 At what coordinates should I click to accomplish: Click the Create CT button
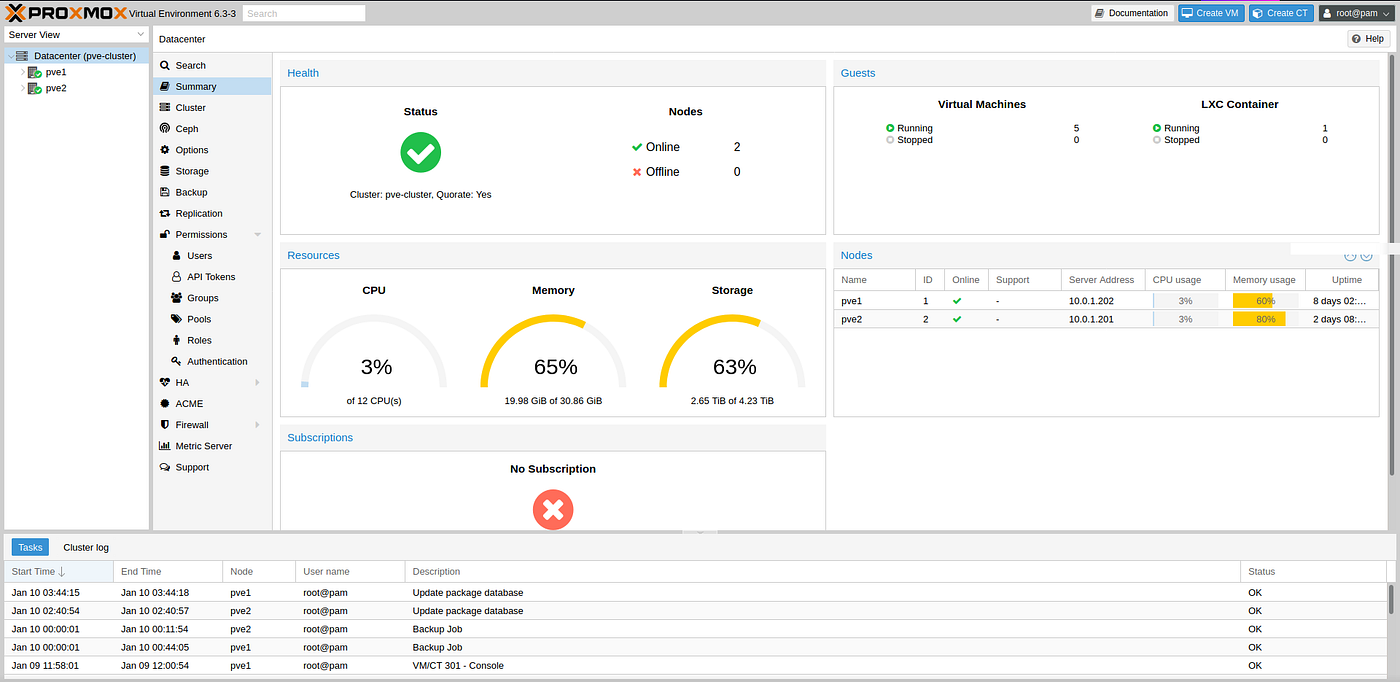[1280, 13]
